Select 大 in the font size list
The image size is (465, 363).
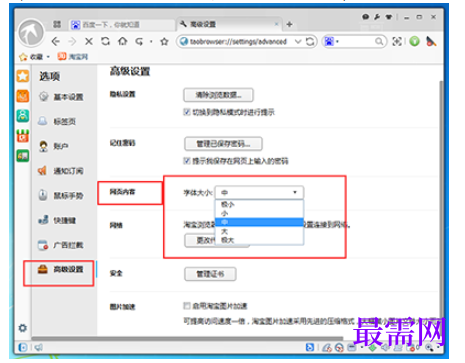[259, 231]
